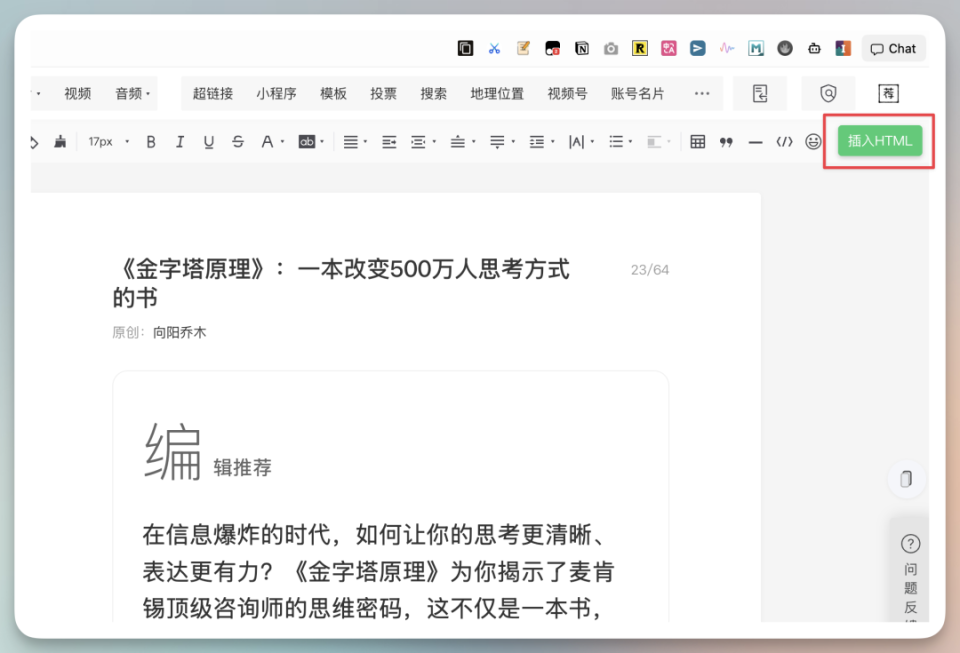This screenshot has width=960, height=653.
Task: Click the black clipboard extension icon
Action: 465,48
